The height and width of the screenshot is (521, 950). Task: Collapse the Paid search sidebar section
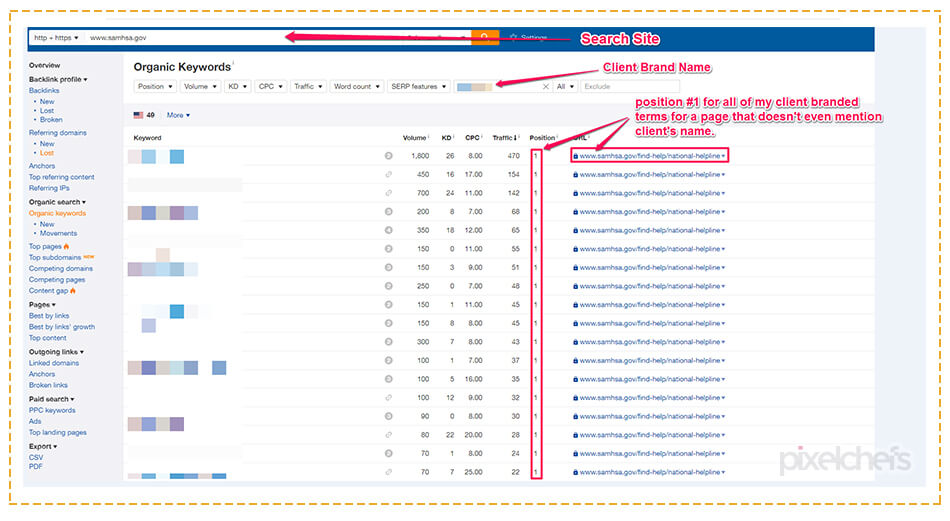tap(51, 399)
